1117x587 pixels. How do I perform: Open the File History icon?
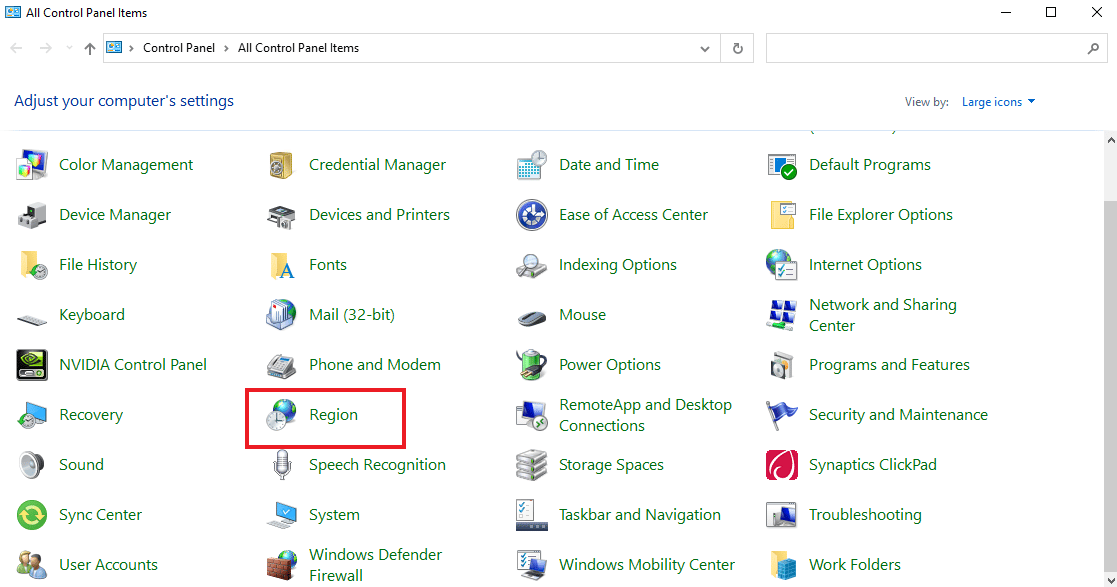pyautogui.click(x=33, y=265)
